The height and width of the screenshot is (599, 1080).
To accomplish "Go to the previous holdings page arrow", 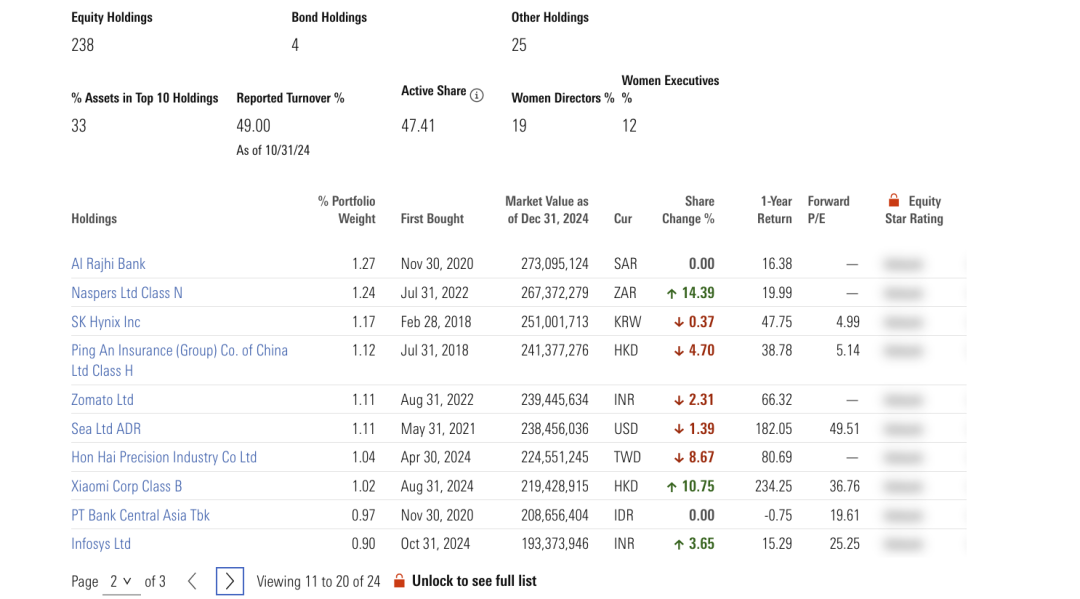I will [x=193, y=581].
